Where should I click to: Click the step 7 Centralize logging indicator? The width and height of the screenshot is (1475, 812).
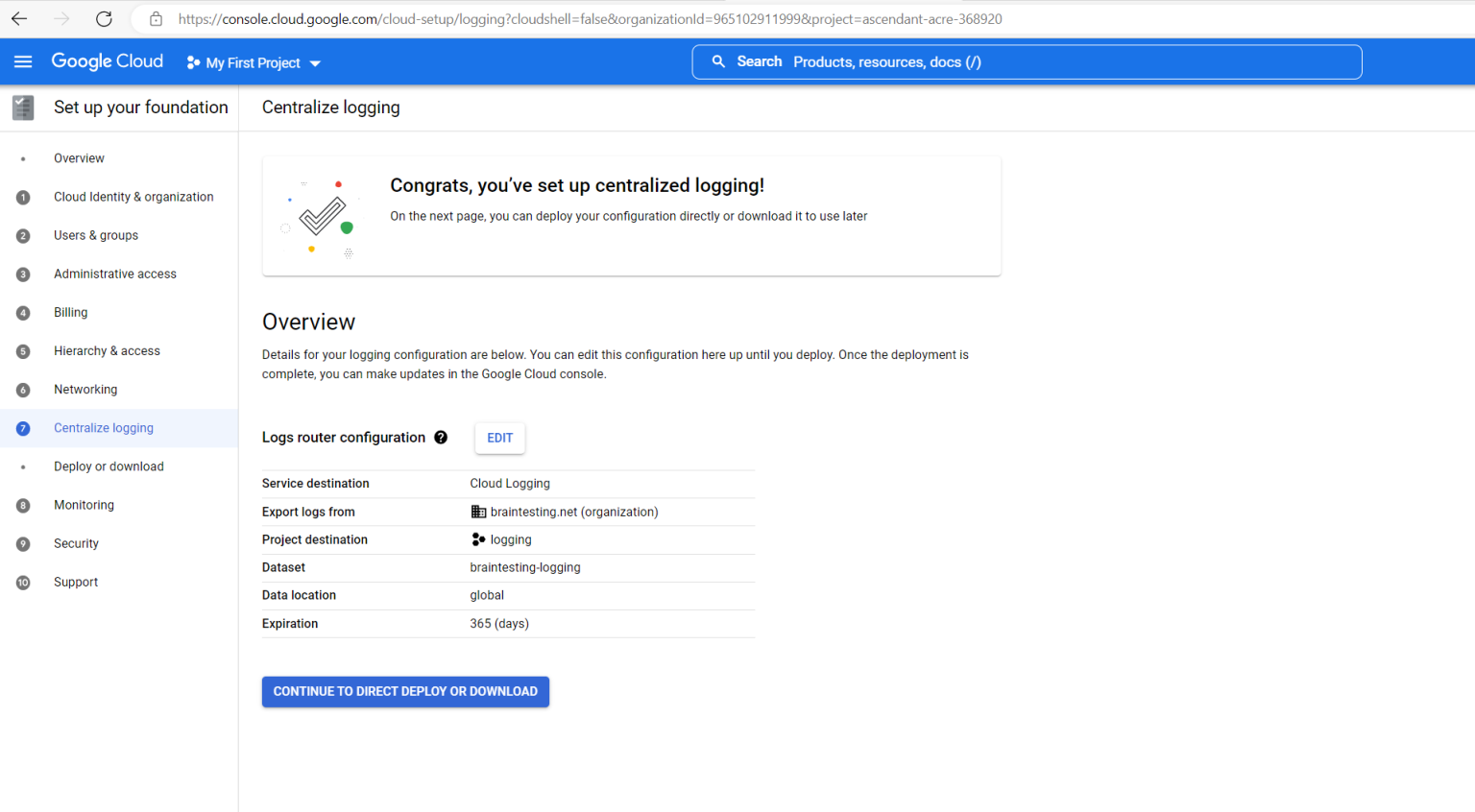(x=22, y=428)
